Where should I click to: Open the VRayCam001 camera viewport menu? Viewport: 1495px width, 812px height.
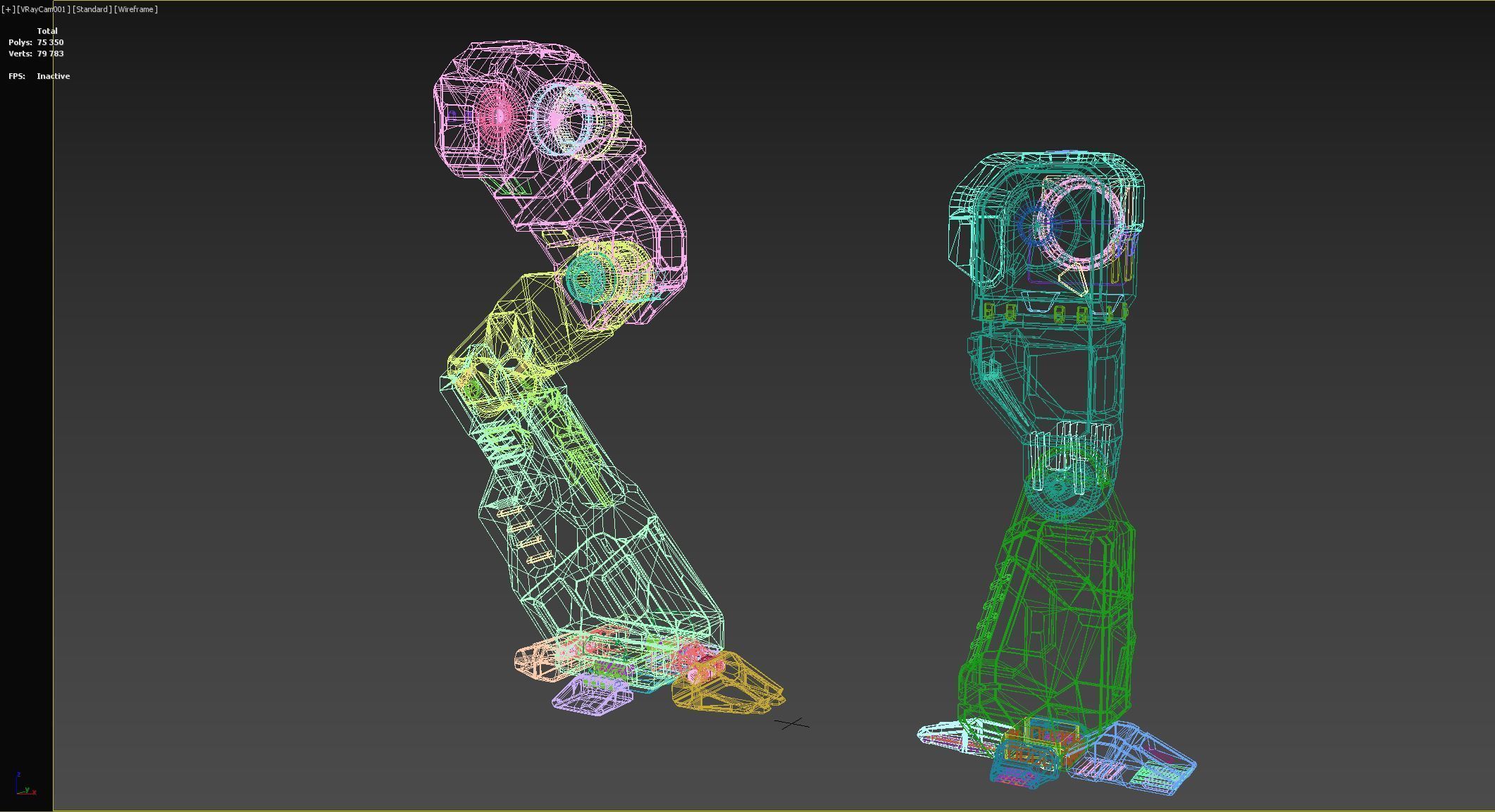point(43,9)
